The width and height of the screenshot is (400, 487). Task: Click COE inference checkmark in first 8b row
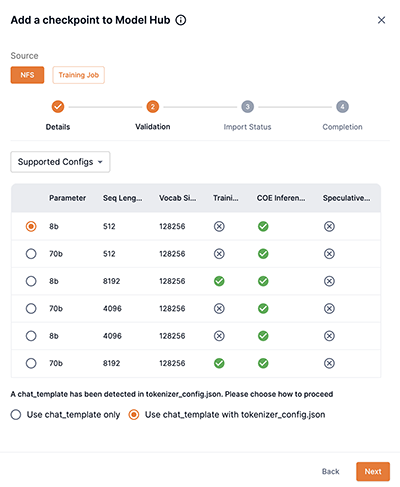[x=263, y=226]
